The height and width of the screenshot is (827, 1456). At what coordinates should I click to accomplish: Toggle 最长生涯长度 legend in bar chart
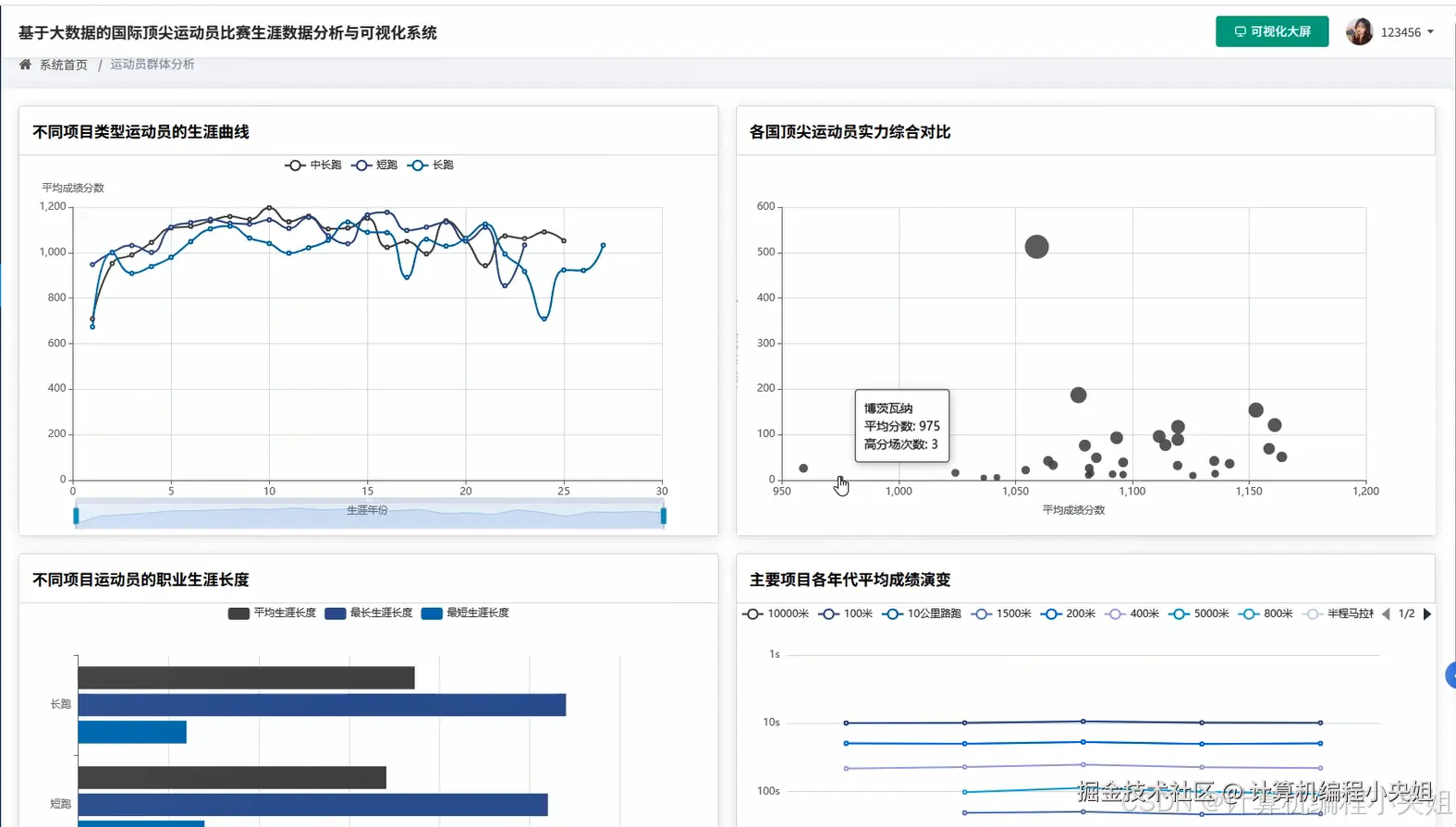pos(369,614)
